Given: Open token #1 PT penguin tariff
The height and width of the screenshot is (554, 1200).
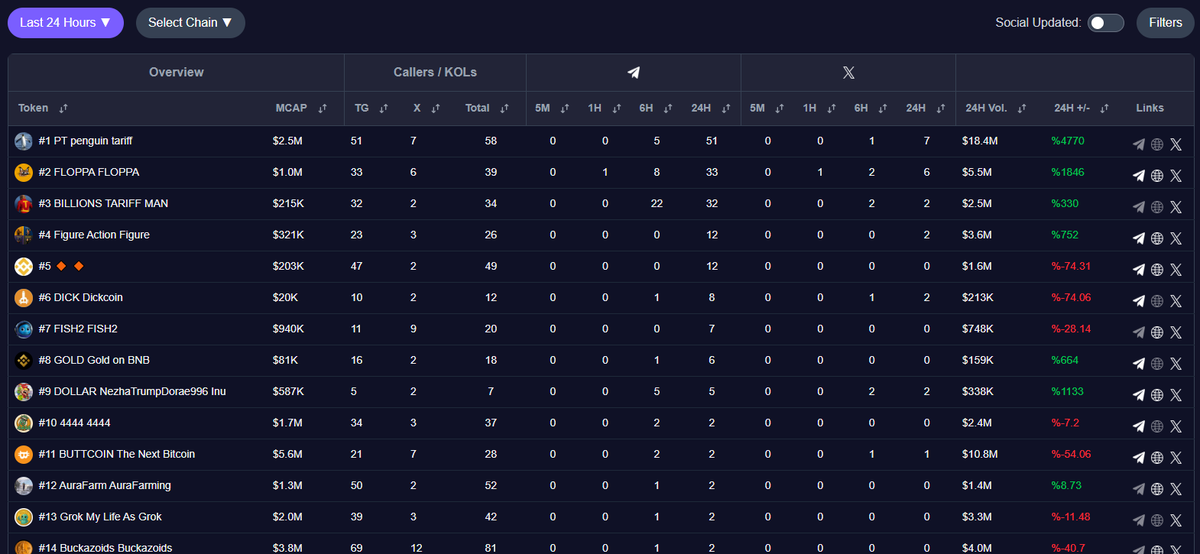Looking at the screenshot, I should (85, 141).
